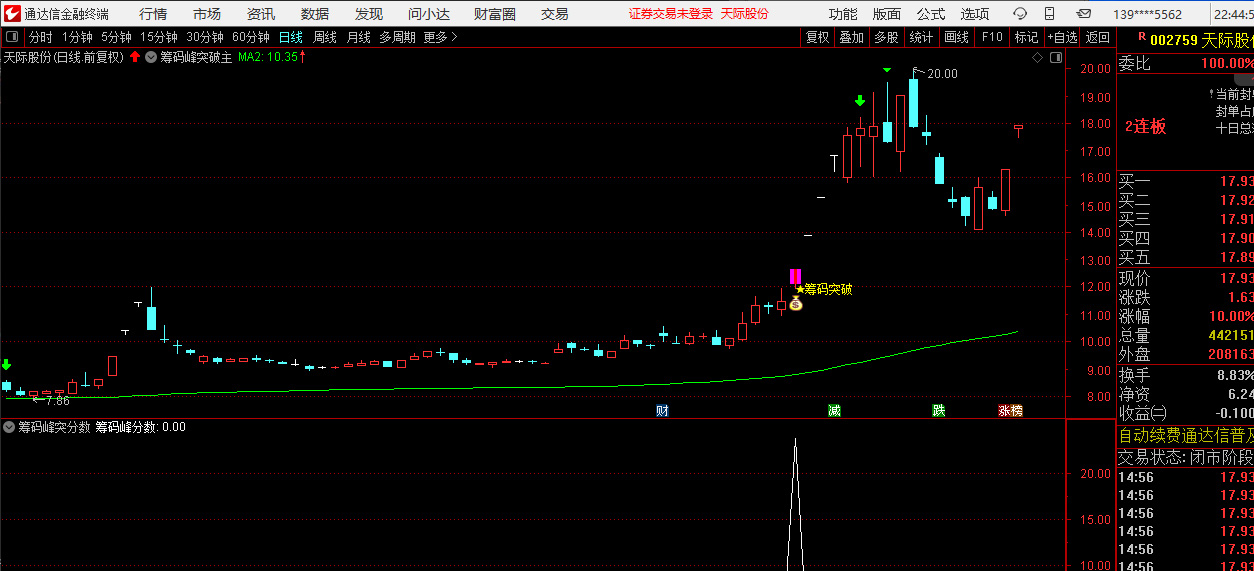
Task: Switch to 1分钟 period
Action: click(76, 37)
